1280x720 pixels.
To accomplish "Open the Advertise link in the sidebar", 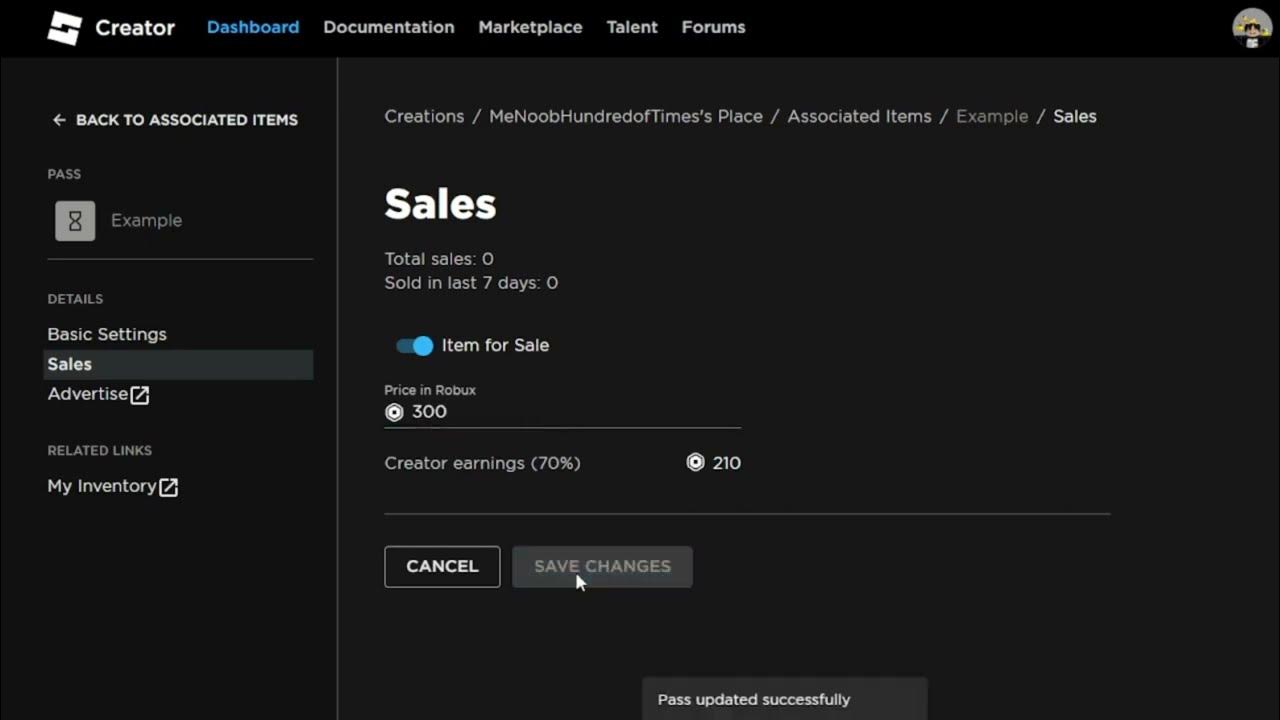I will click(98, 394).
